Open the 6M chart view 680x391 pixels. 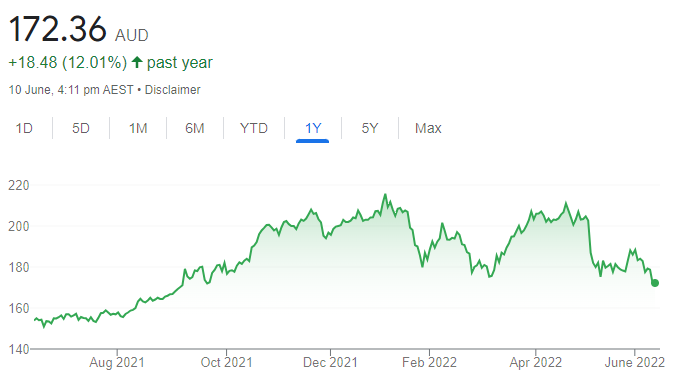(195, 128)
